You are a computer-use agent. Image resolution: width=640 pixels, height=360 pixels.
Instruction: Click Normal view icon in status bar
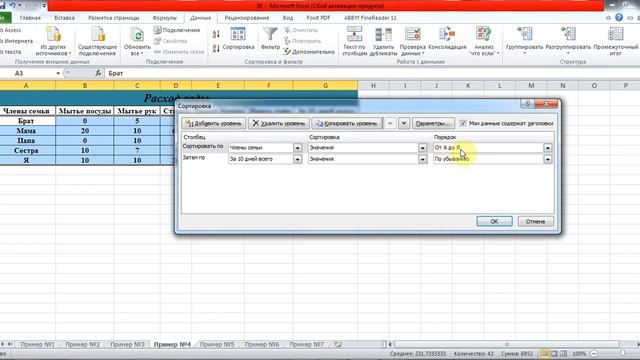[544, 353]
